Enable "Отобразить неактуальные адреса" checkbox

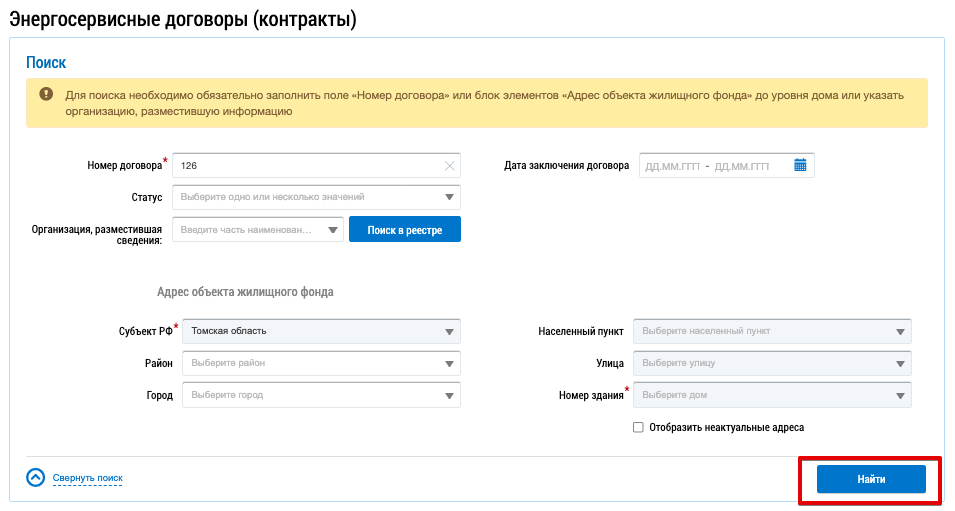click(638, 427)
